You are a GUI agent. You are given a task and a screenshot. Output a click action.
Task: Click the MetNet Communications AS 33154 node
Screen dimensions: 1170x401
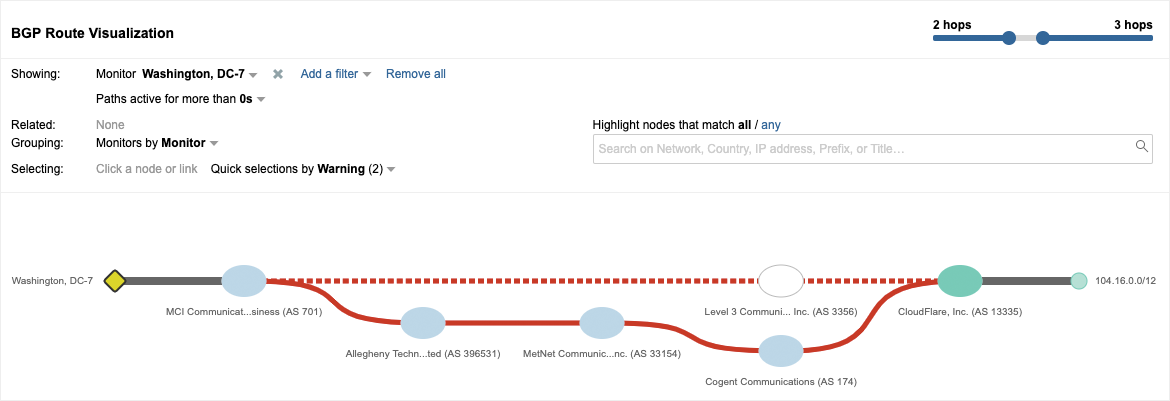[602, 323]
